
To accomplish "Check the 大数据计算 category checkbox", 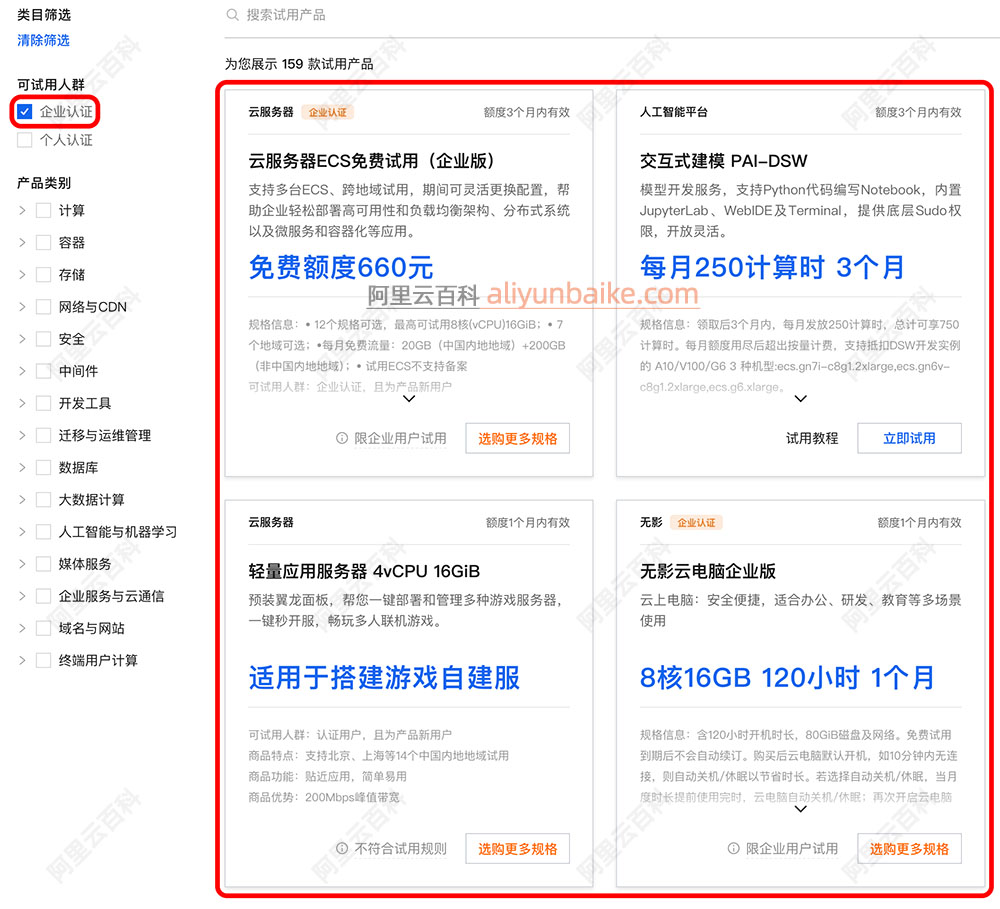I will click(x=43, y=499).
